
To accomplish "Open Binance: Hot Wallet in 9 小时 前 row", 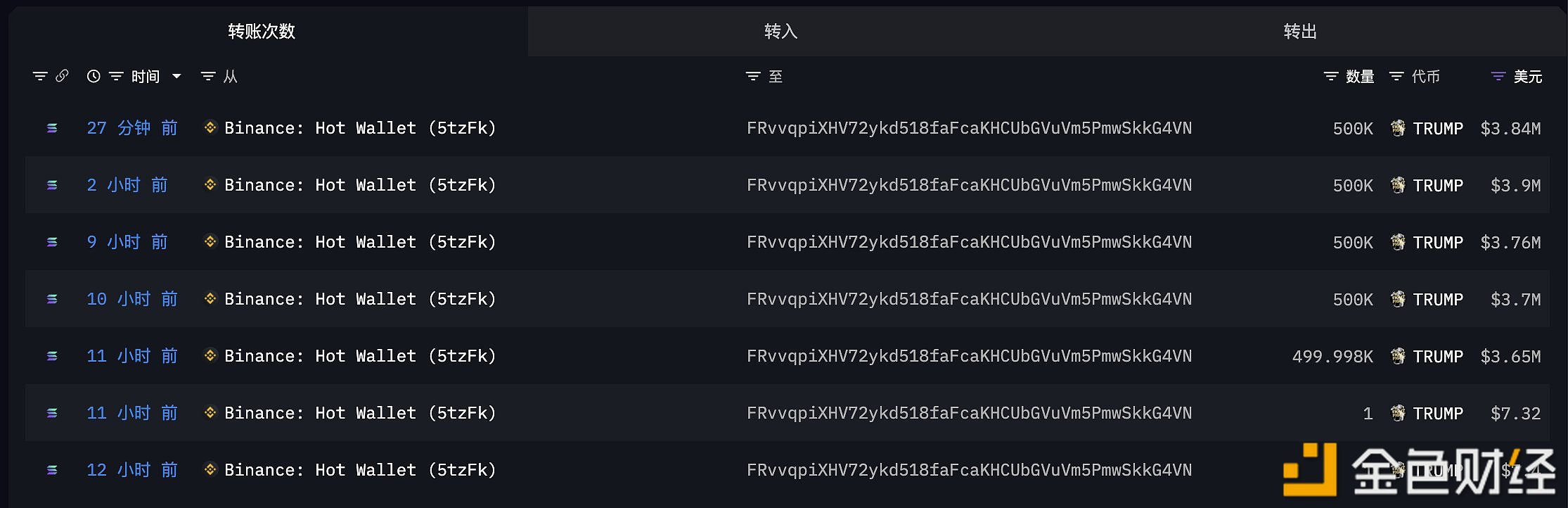I will coord(360,242).
